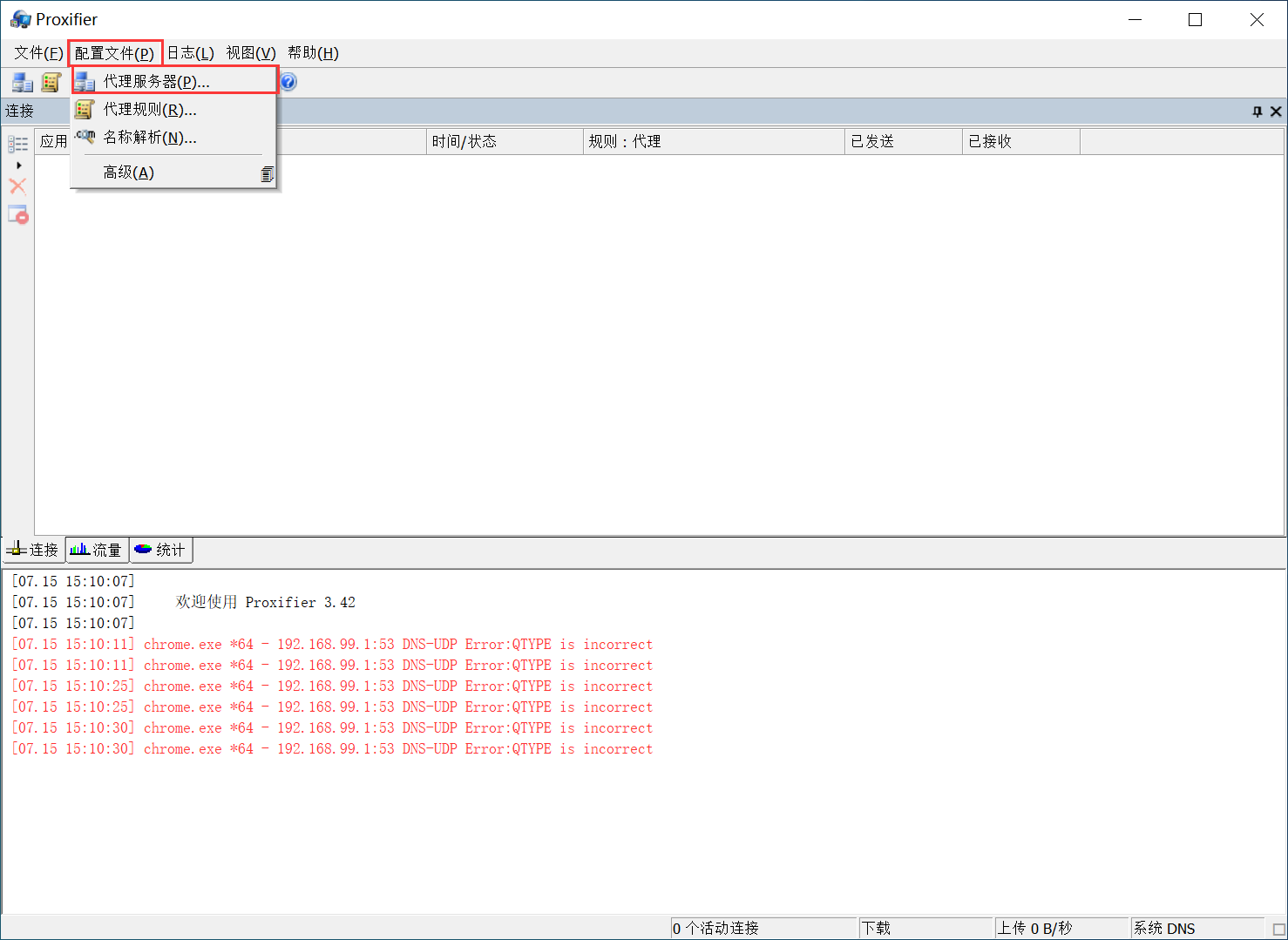Viewport: 1288px width, 940px height.
Task: Click the 应用 column header
Action: (x=53, y=141)
